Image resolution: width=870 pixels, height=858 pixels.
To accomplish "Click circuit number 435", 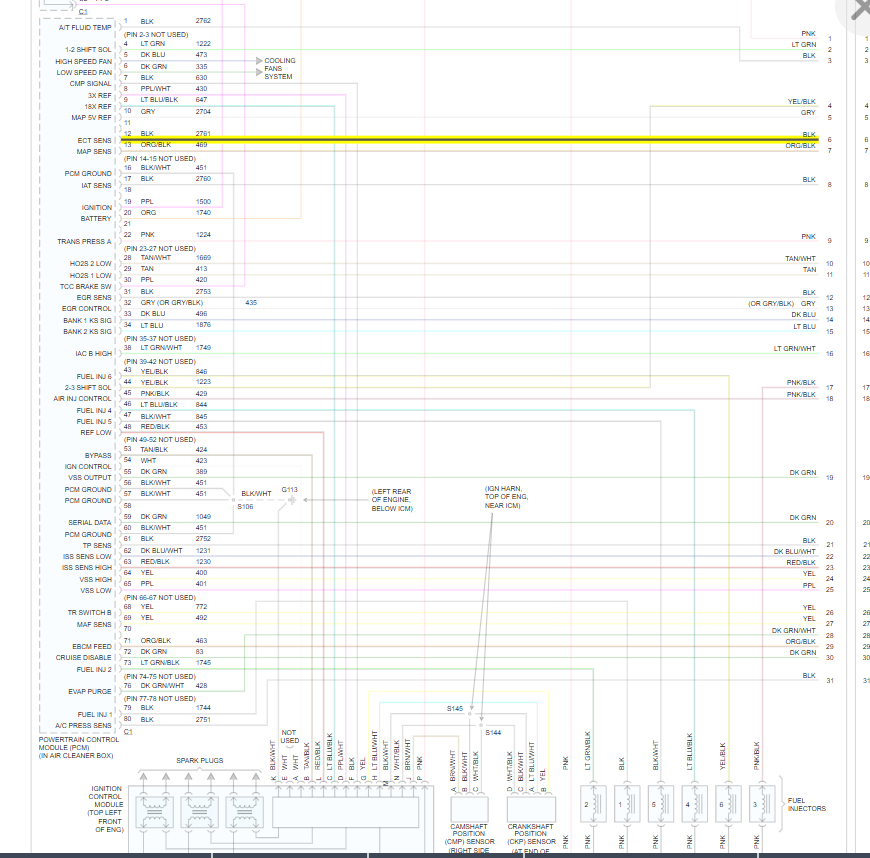I will pos(251,302).
